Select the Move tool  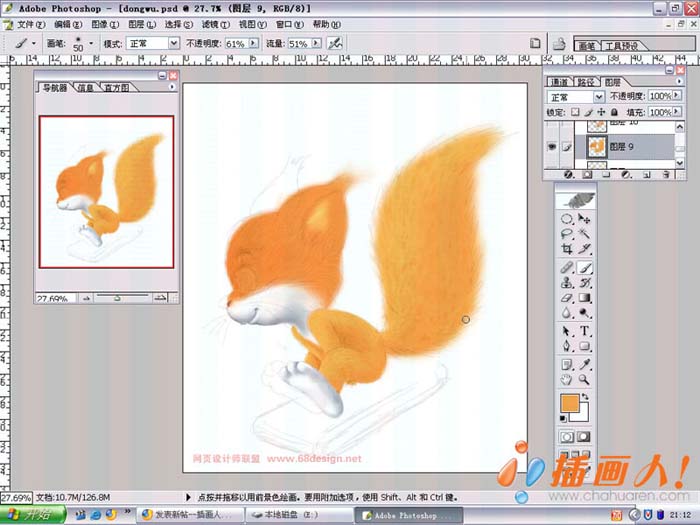(584, 219)
